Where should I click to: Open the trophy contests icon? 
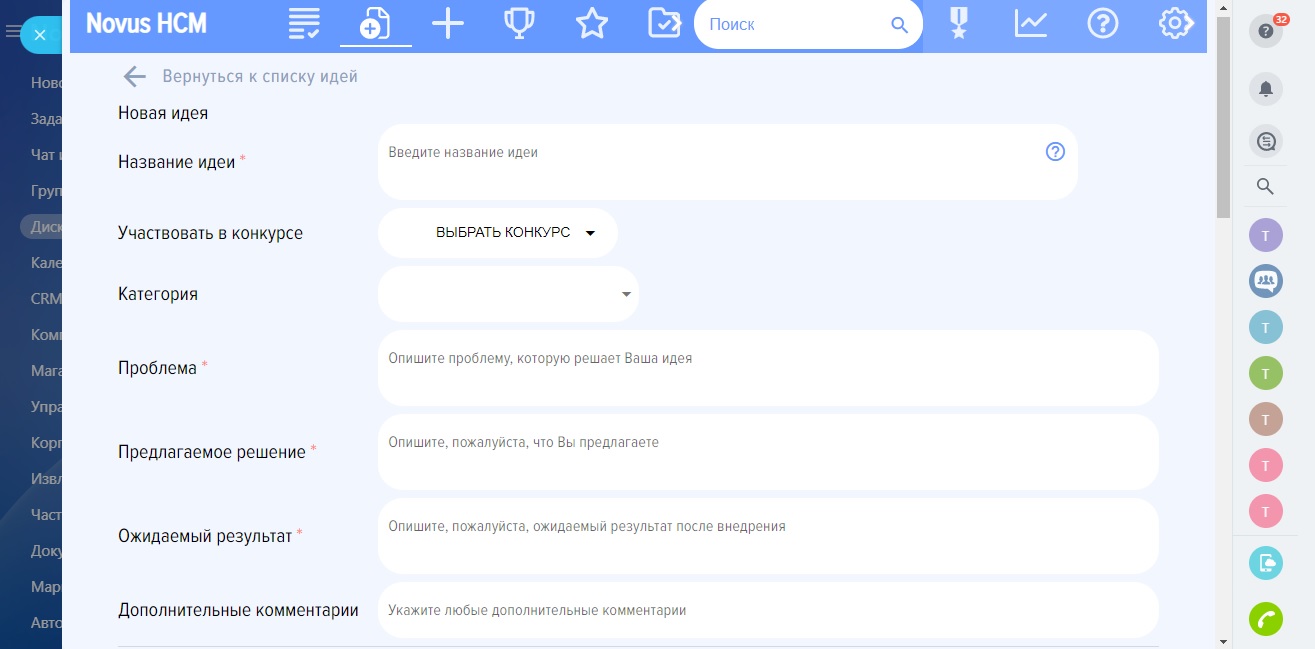519,24
